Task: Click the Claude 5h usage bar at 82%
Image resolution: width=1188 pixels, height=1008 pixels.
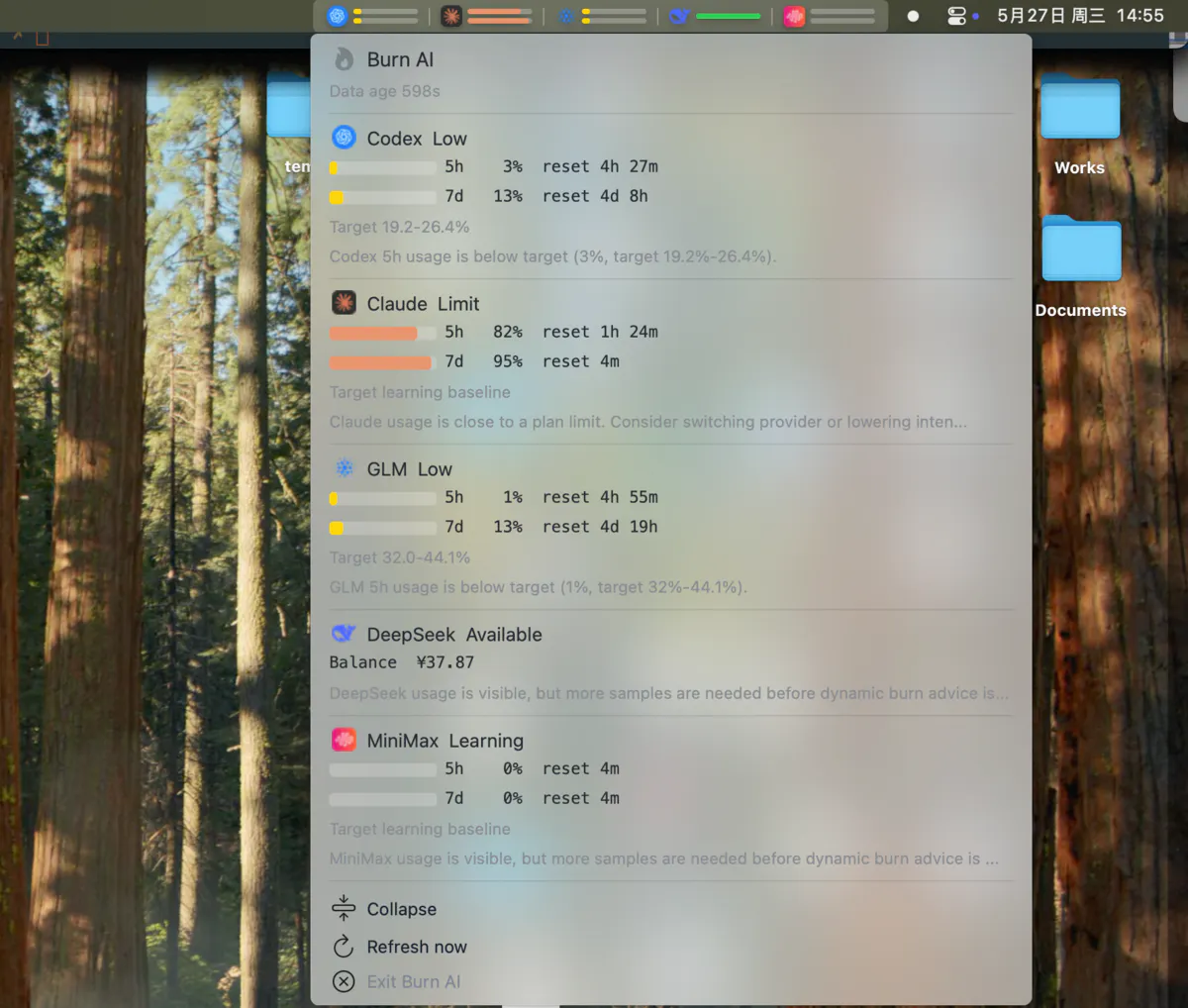Action: (x=382, y=333)
